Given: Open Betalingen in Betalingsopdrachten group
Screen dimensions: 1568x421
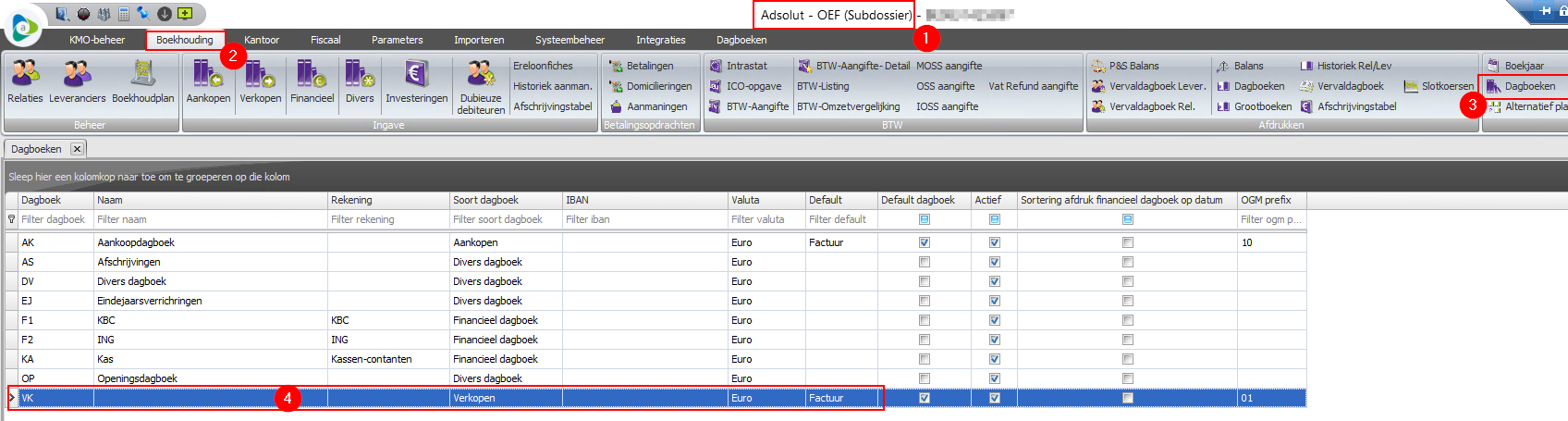Looking at the screenshot, I should click(x=641, y=66).
